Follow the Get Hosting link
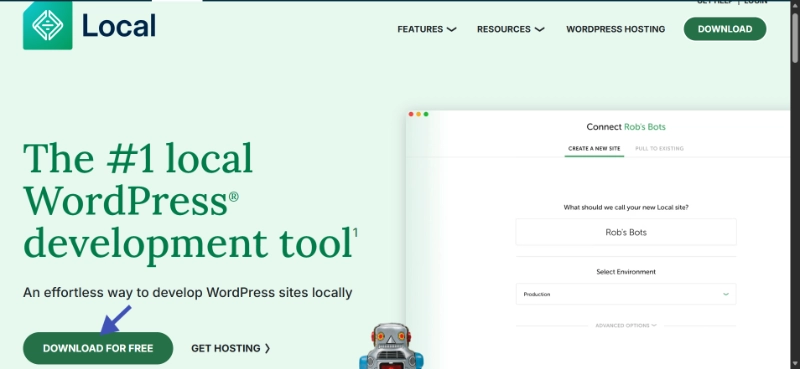This screenshot has height=369, width=800. (x=231, y=348)
